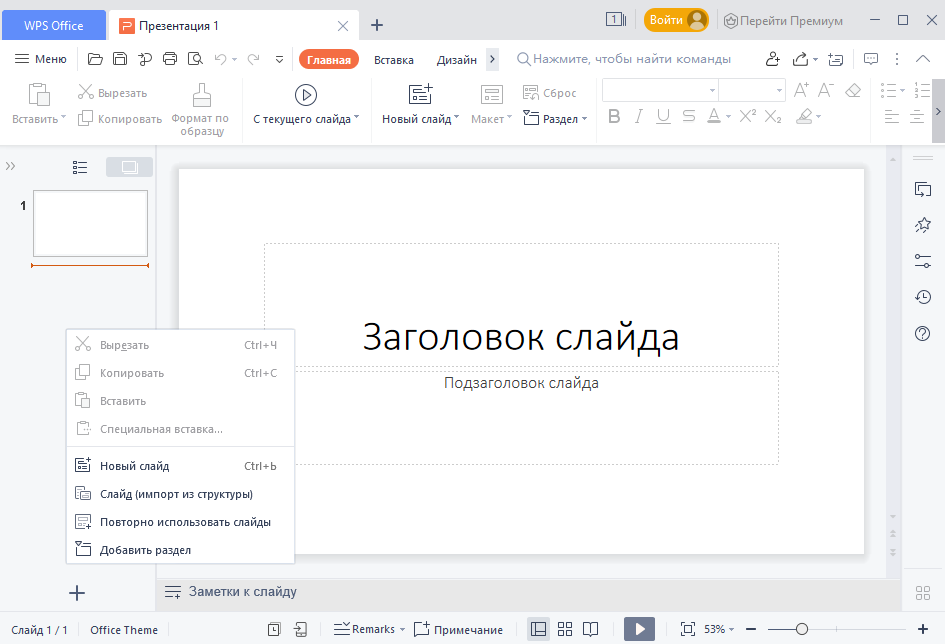
Task: Switch to the Вставка ribbon tab
Action: click(394, 60)
